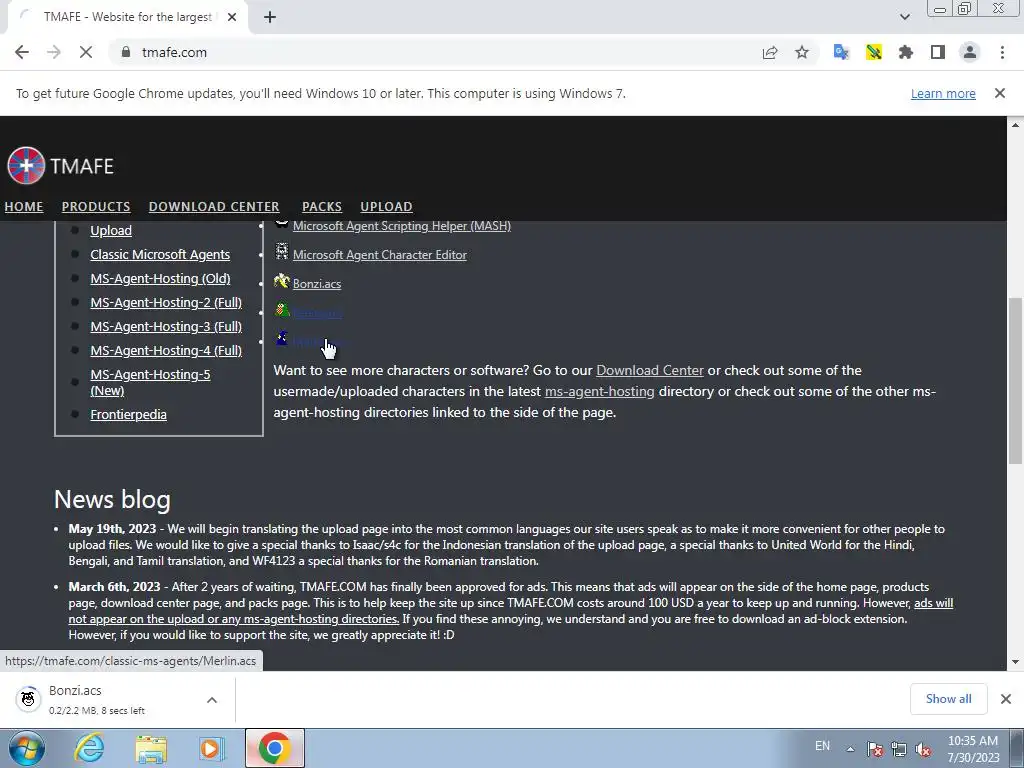Open Classic Microsoft Agents link
This screenshot has width=1024, height=768.
(x=160, y=255)
